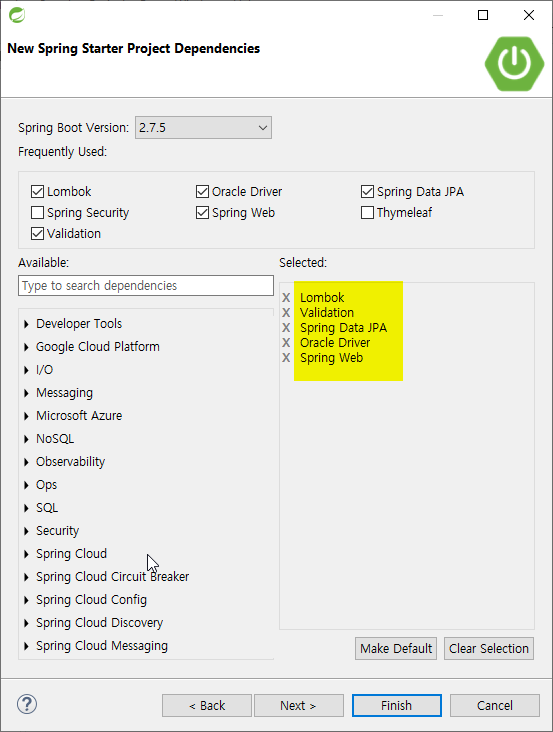Expand the Spring Cloud category
553x732 pixels.
click(27, 554)
